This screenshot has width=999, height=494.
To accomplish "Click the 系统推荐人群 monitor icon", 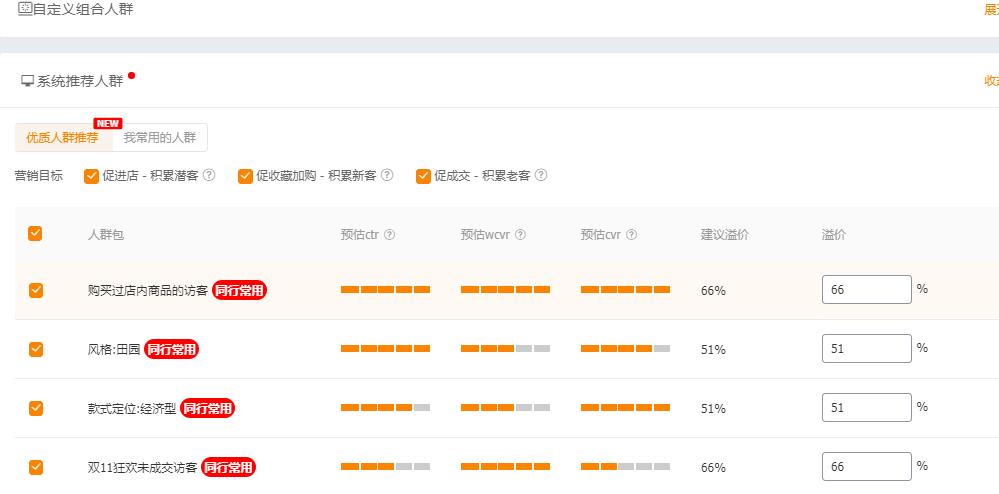I will click(27, 81).
